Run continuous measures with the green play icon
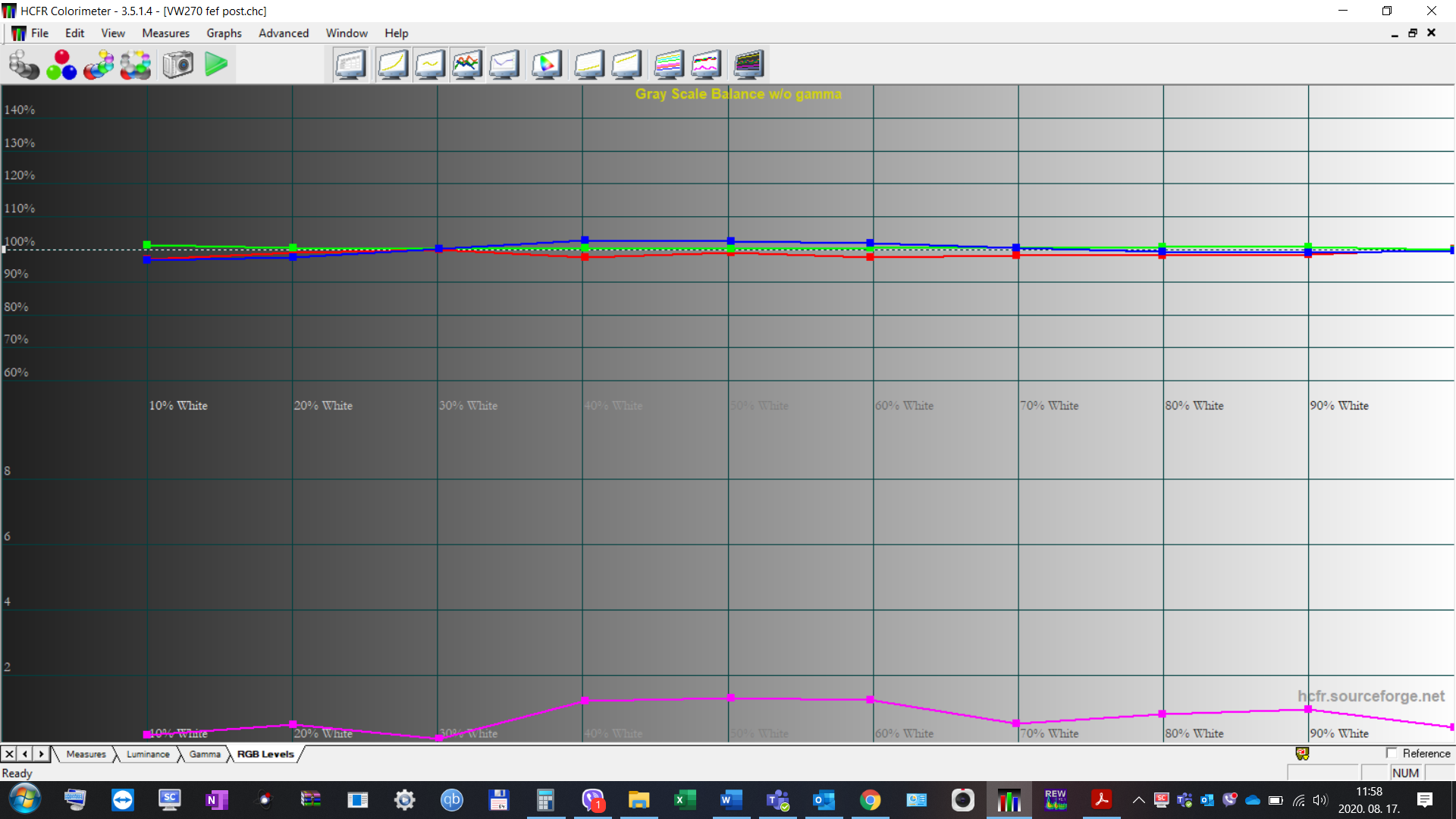1456x819 pixels. pyautogui.click(x=217, y=64)
